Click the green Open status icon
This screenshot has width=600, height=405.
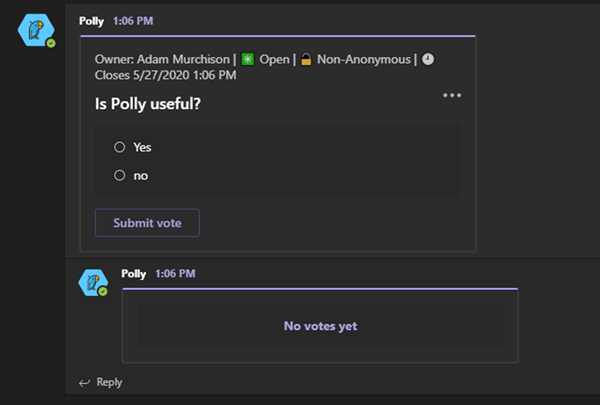[x=247, y=59]
